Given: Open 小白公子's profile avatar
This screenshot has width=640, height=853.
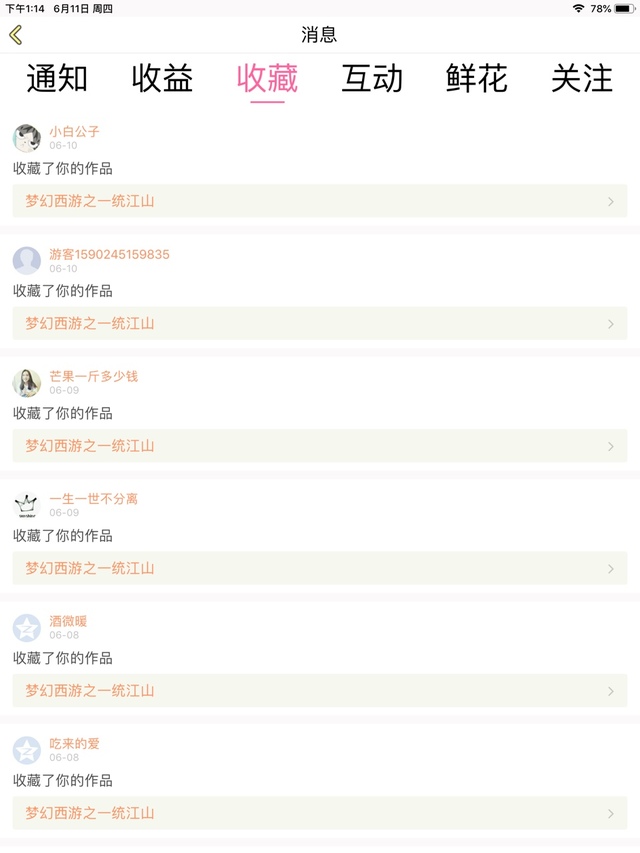Looking at the screenshot, I should point(27,138).
